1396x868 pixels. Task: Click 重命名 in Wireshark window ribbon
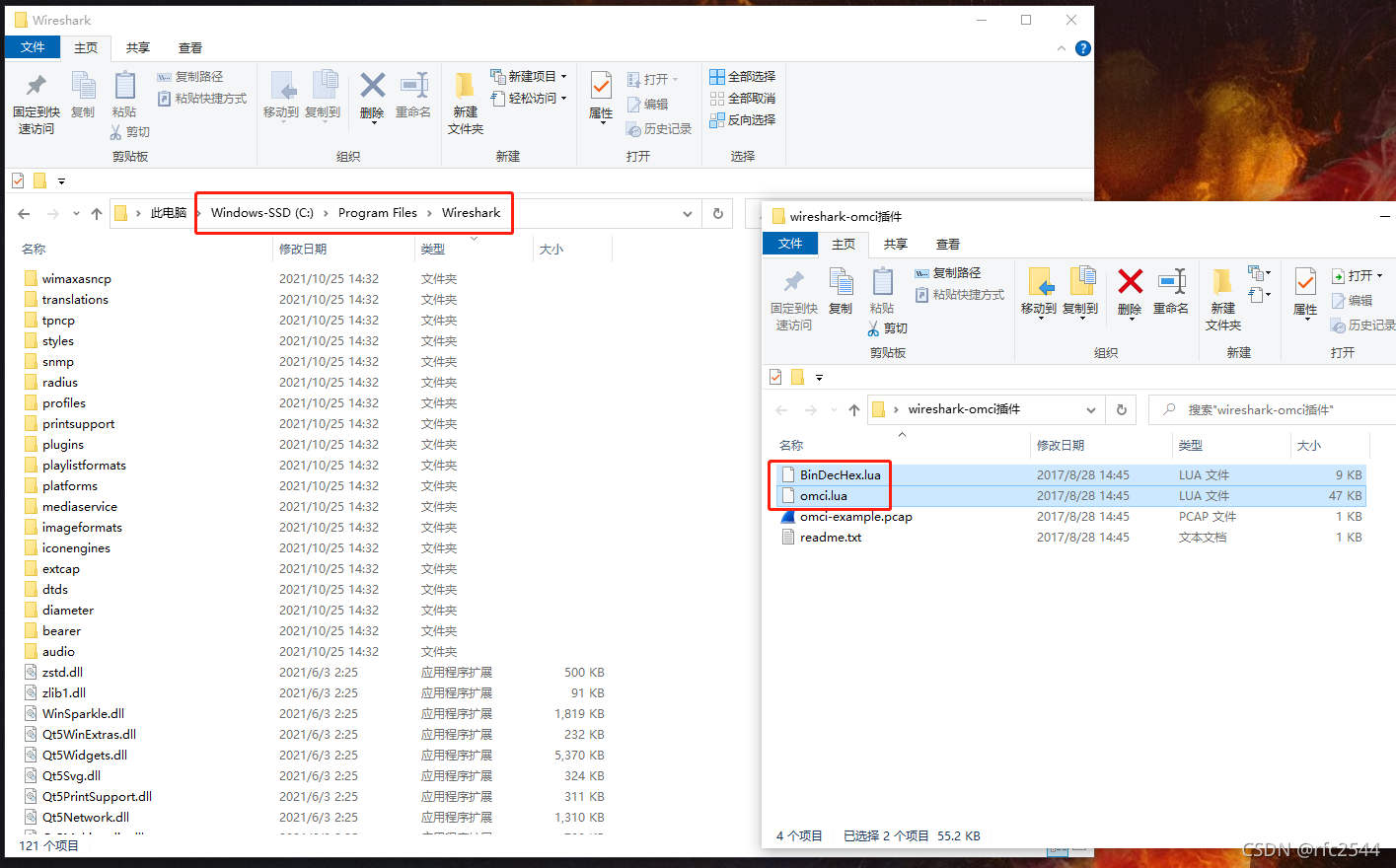coord(413,96)
